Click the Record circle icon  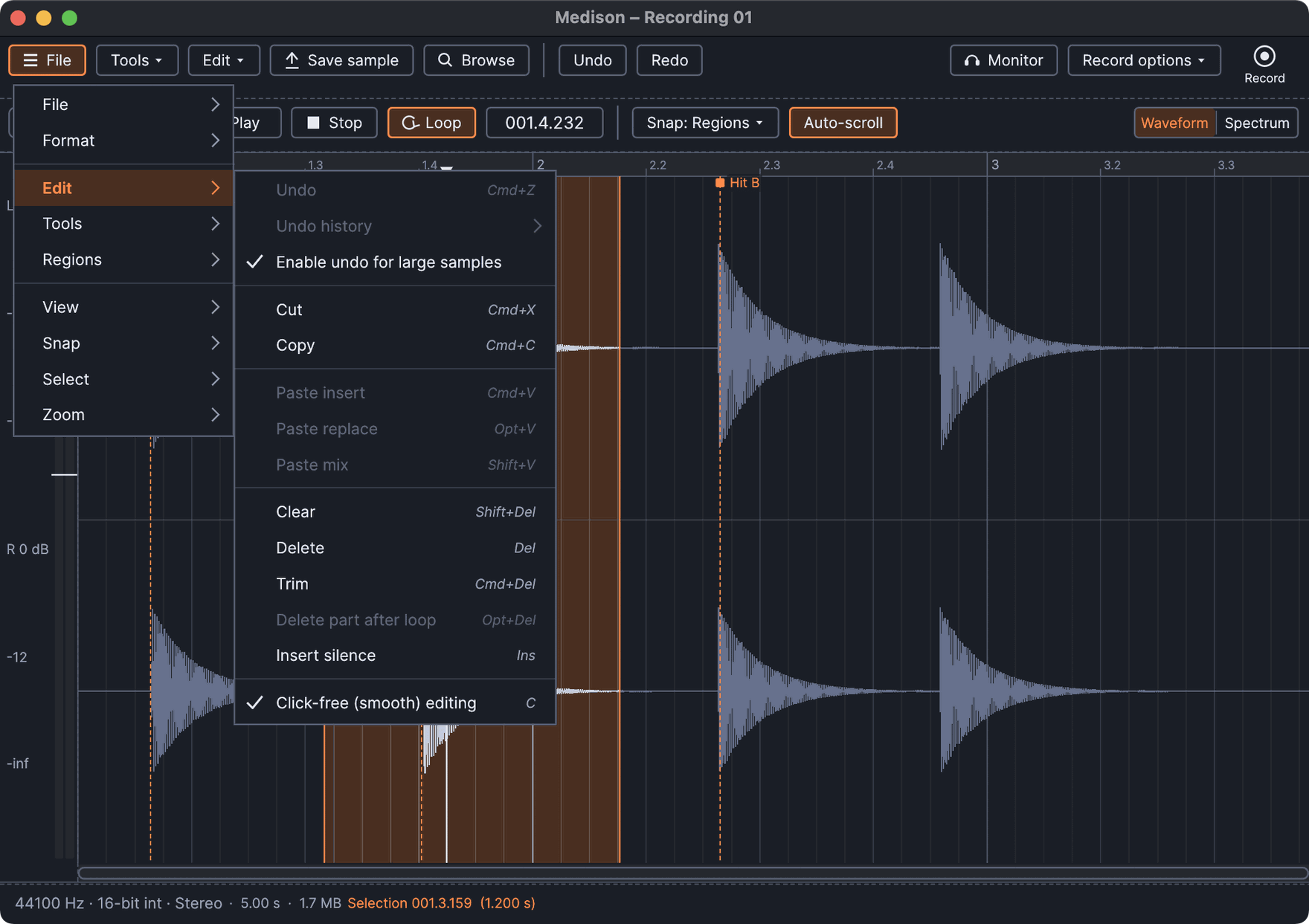[x=1264, y=56]
